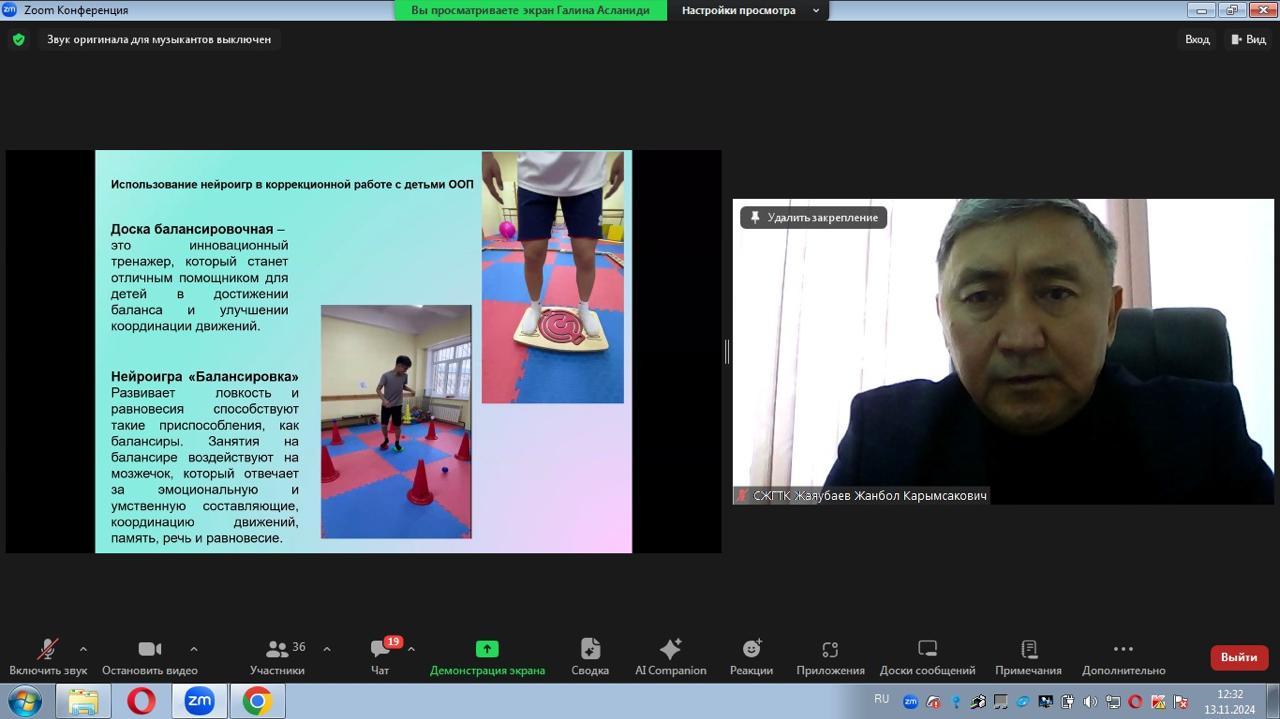
Task: Start Демонстрация экрана screen sharing
Action: tap(487, 657)
